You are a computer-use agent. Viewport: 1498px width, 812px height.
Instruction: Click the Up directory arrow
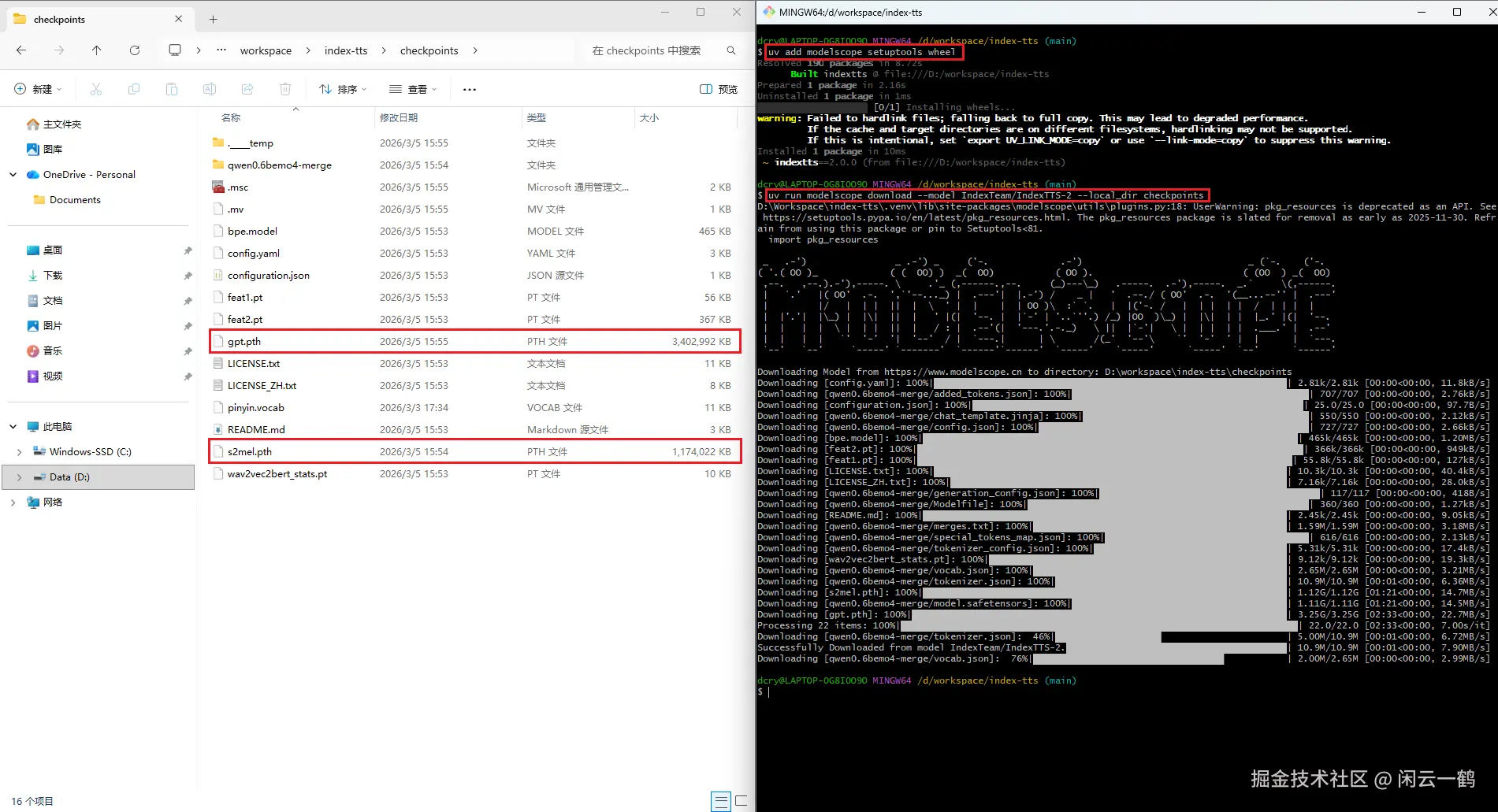tap(97, 50)
